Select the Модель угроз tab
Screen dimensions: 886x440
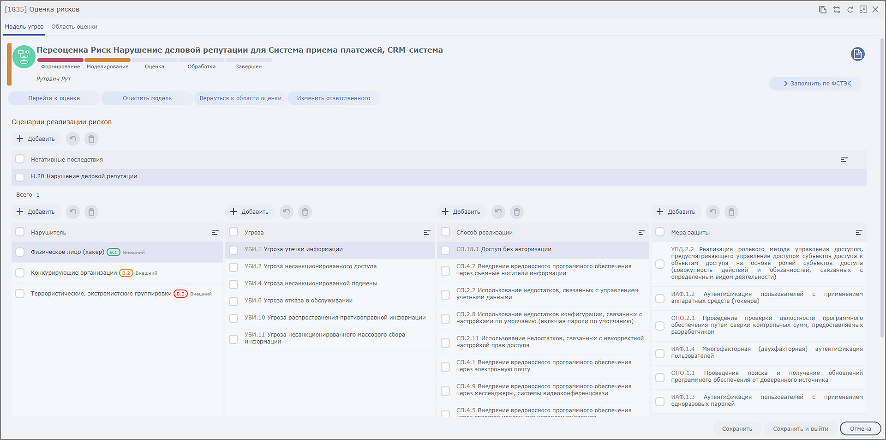tap(25, 25)
